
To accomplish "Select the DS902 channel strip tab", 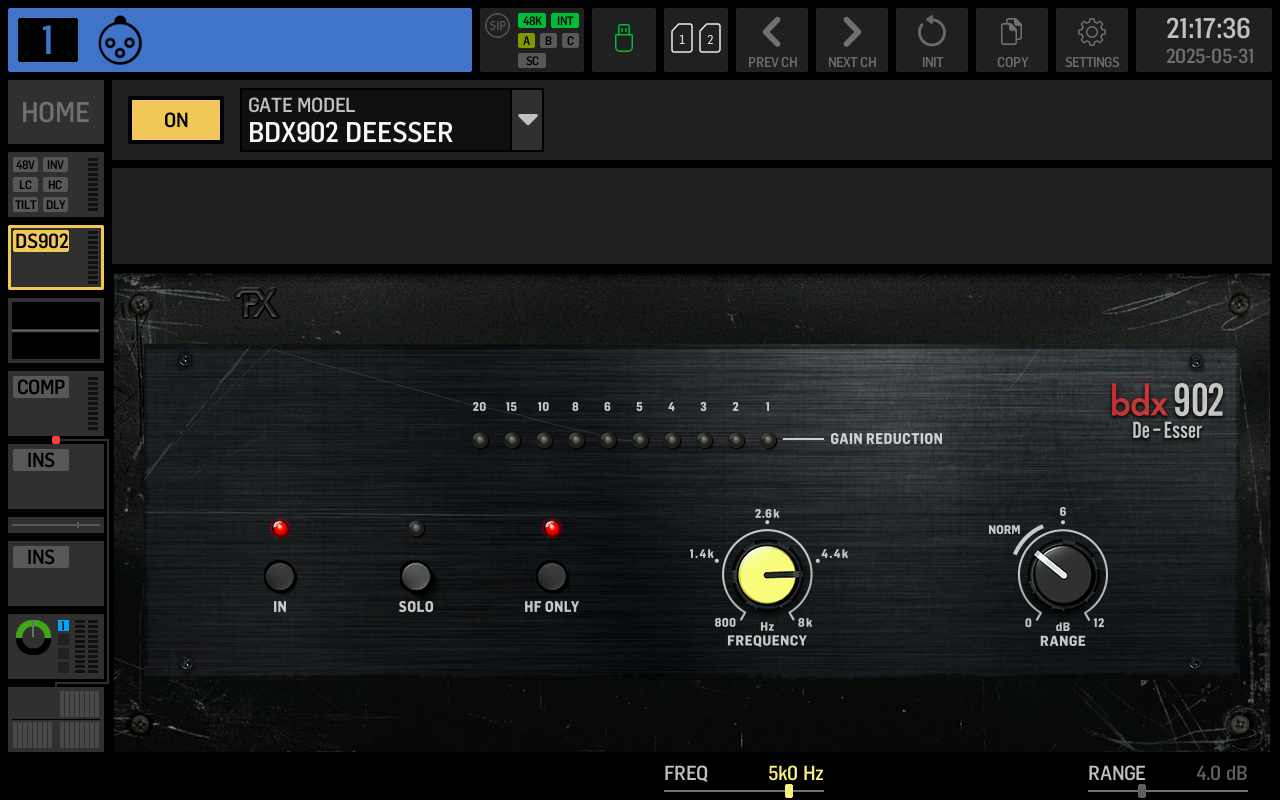I will point(55,257).
